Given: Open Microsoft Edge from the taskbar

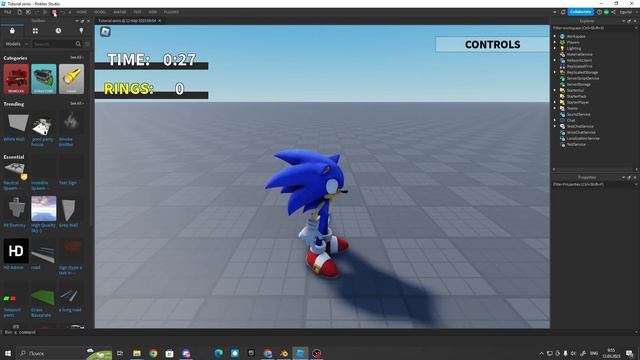Looking at the screenshot, I should click(218, 353).
